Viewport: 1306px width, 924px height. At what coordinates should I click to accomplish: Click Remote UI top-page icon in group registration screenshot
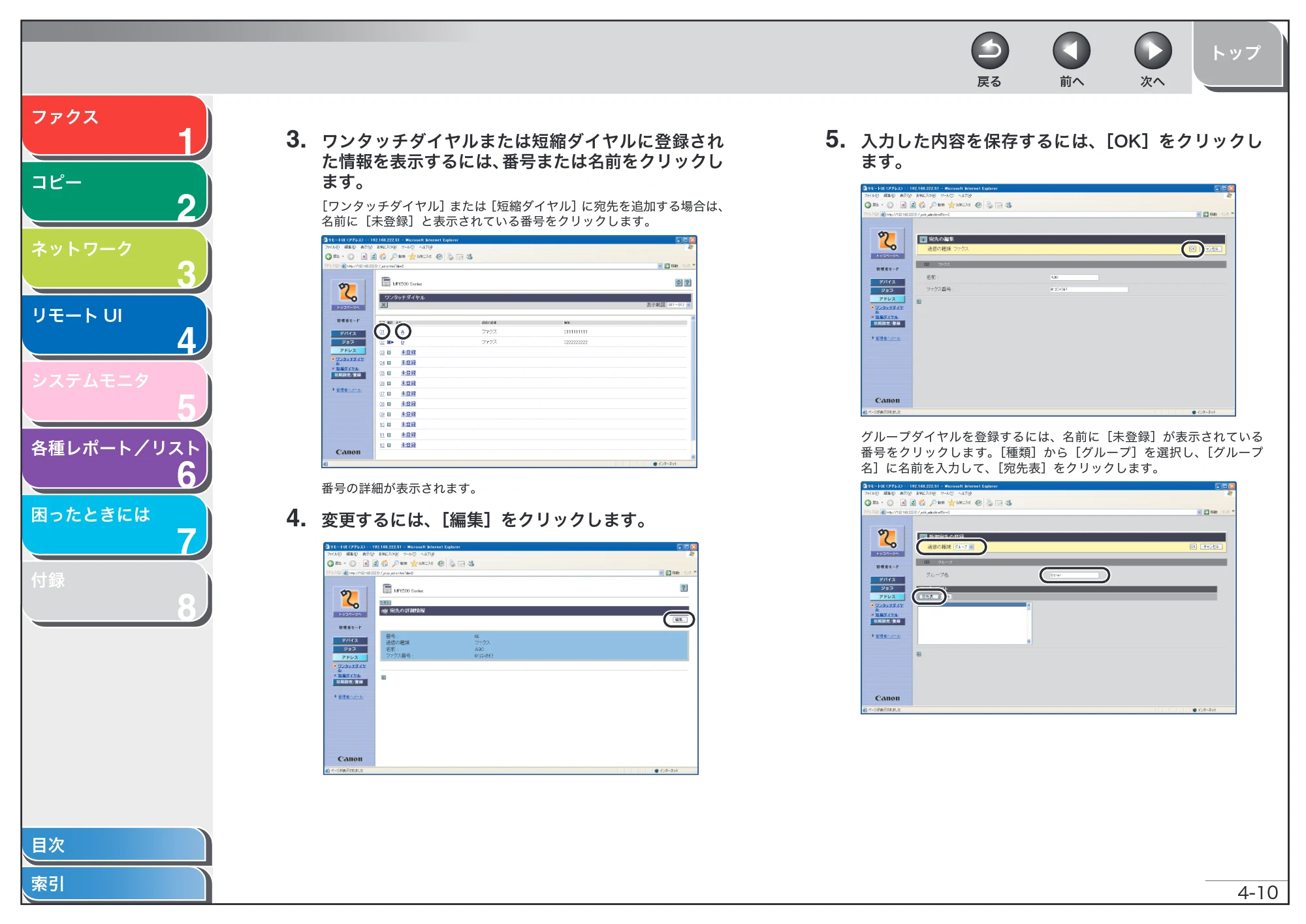click(887, 541)
